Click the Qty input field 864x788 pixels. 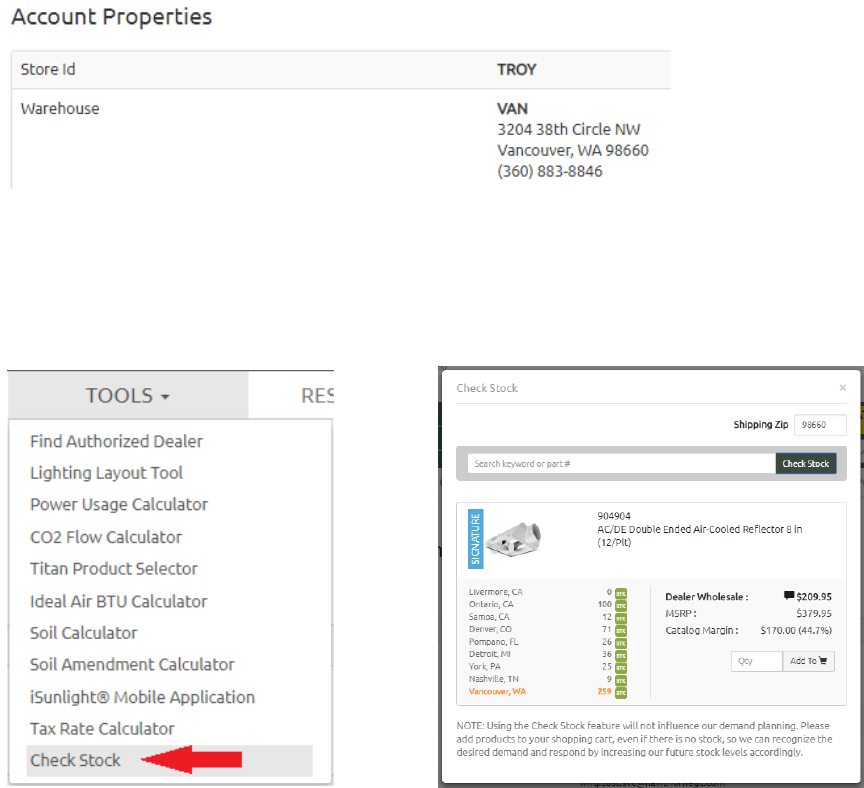(x=757, y=661)
